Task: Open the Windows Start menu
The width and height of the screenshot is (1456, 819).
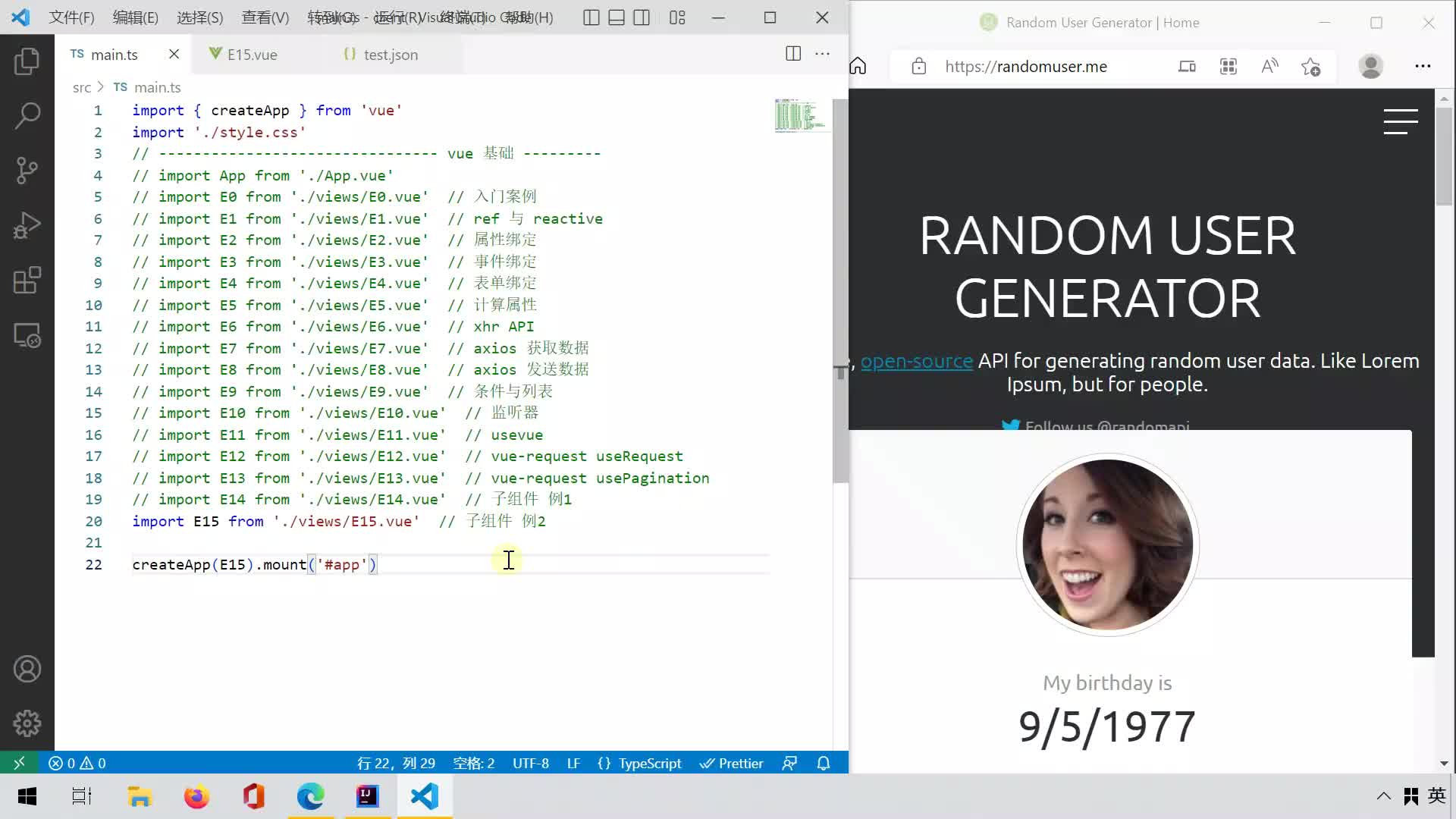Action: [27, 796]
